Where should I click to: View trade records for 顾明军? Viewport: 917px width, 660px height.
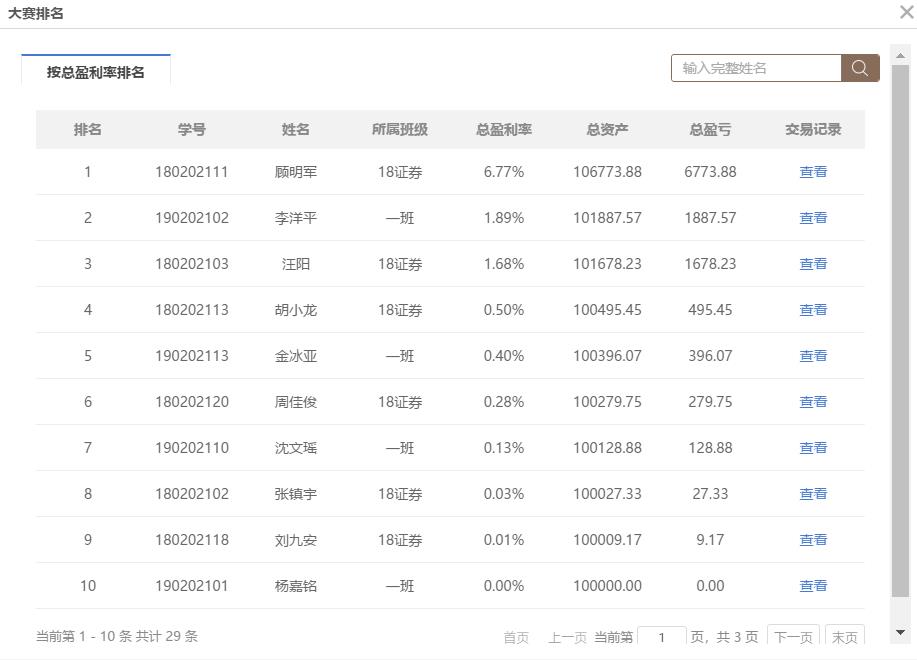(x=813, y=172)
